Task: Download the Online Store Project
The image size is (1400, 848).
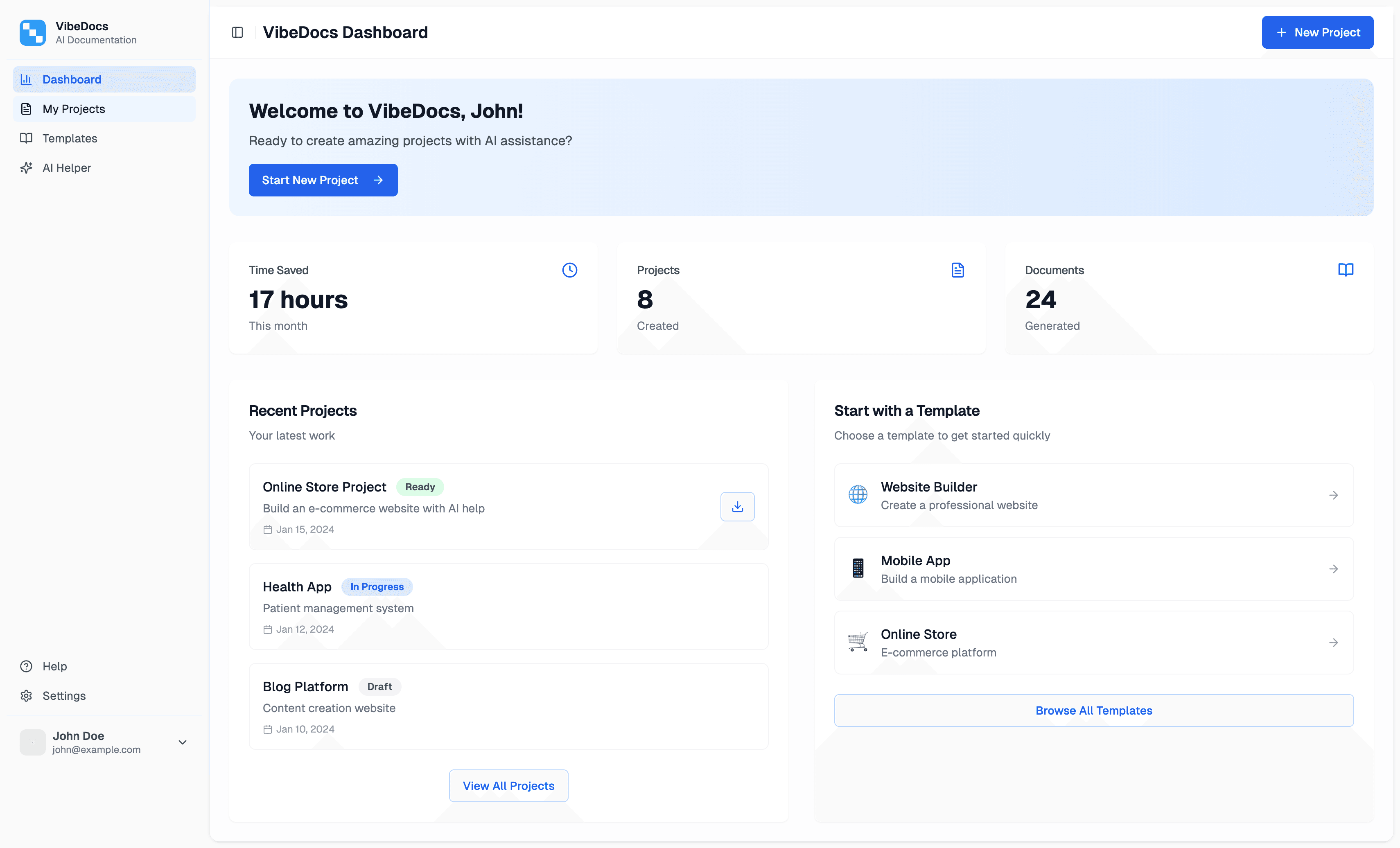Action: [x=738, y=507]
